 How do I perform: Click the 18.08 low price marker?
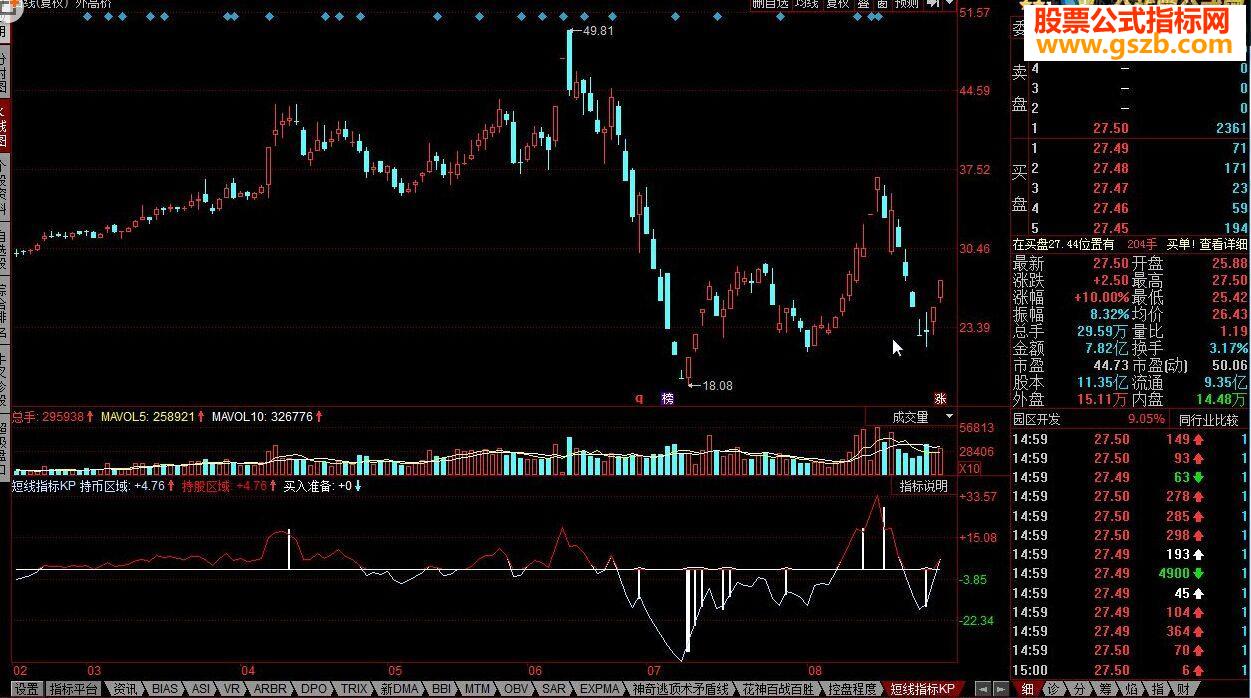pos(717,386)
